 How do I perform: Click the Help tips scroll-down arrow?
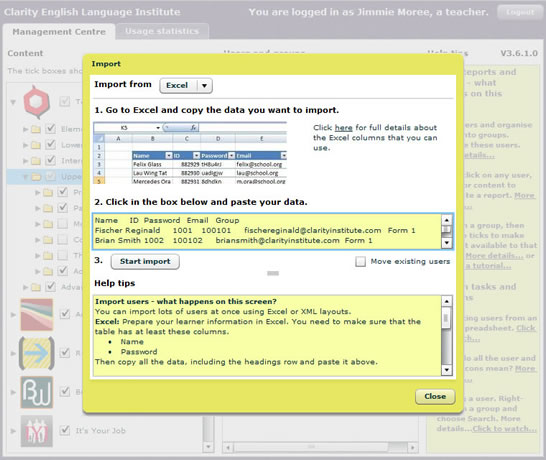click(446, 370)
